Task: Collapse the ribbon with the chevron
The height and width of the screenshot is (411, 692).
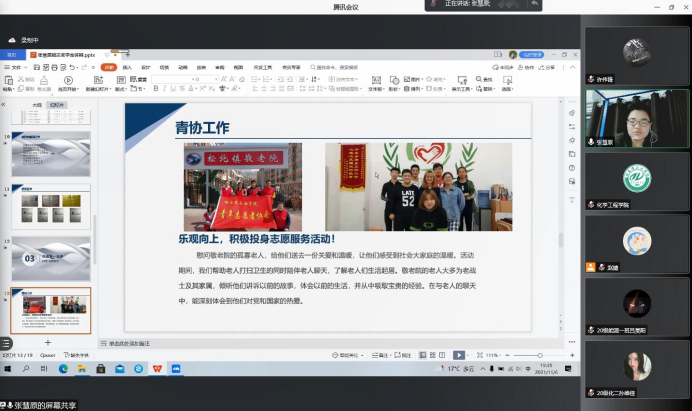Action: 572,68
